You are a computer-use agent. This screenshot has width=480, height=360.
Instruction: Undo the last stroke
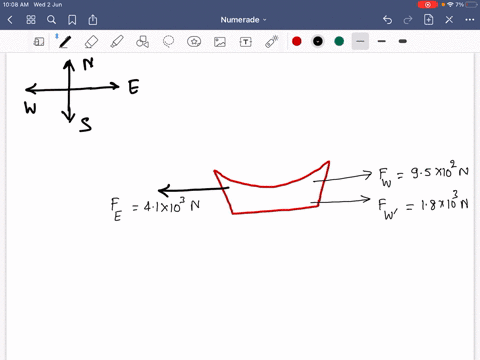click(387, 20)
